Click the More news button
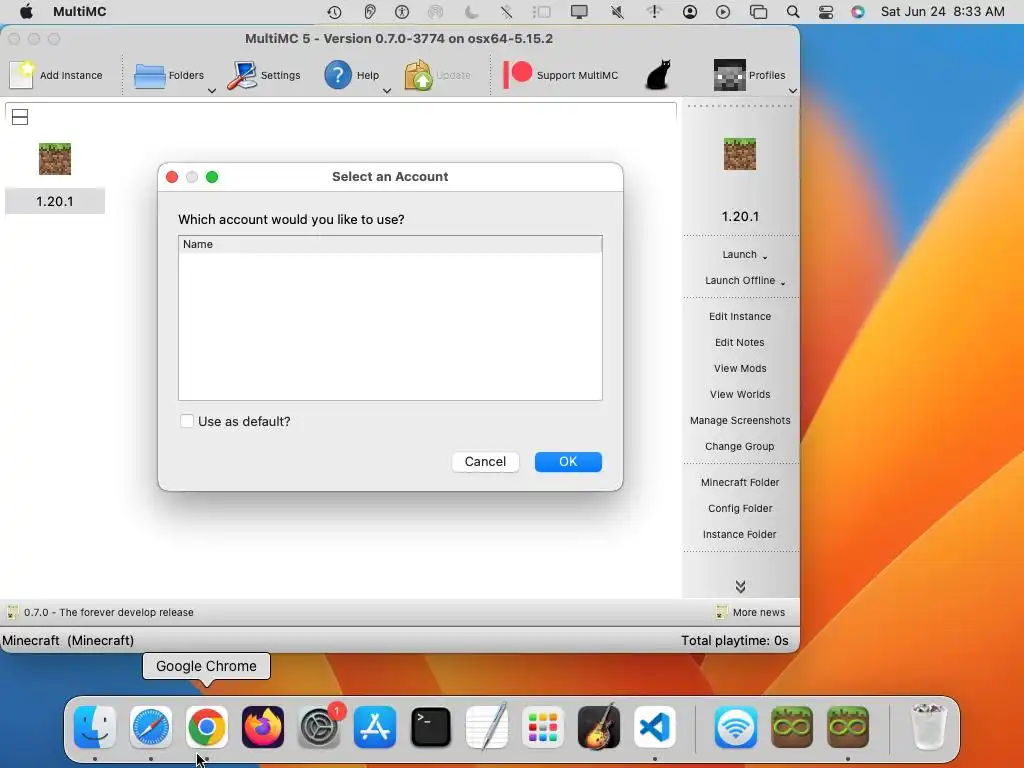This screenshot has width=1024, height=768. click(x=750, y=613)
